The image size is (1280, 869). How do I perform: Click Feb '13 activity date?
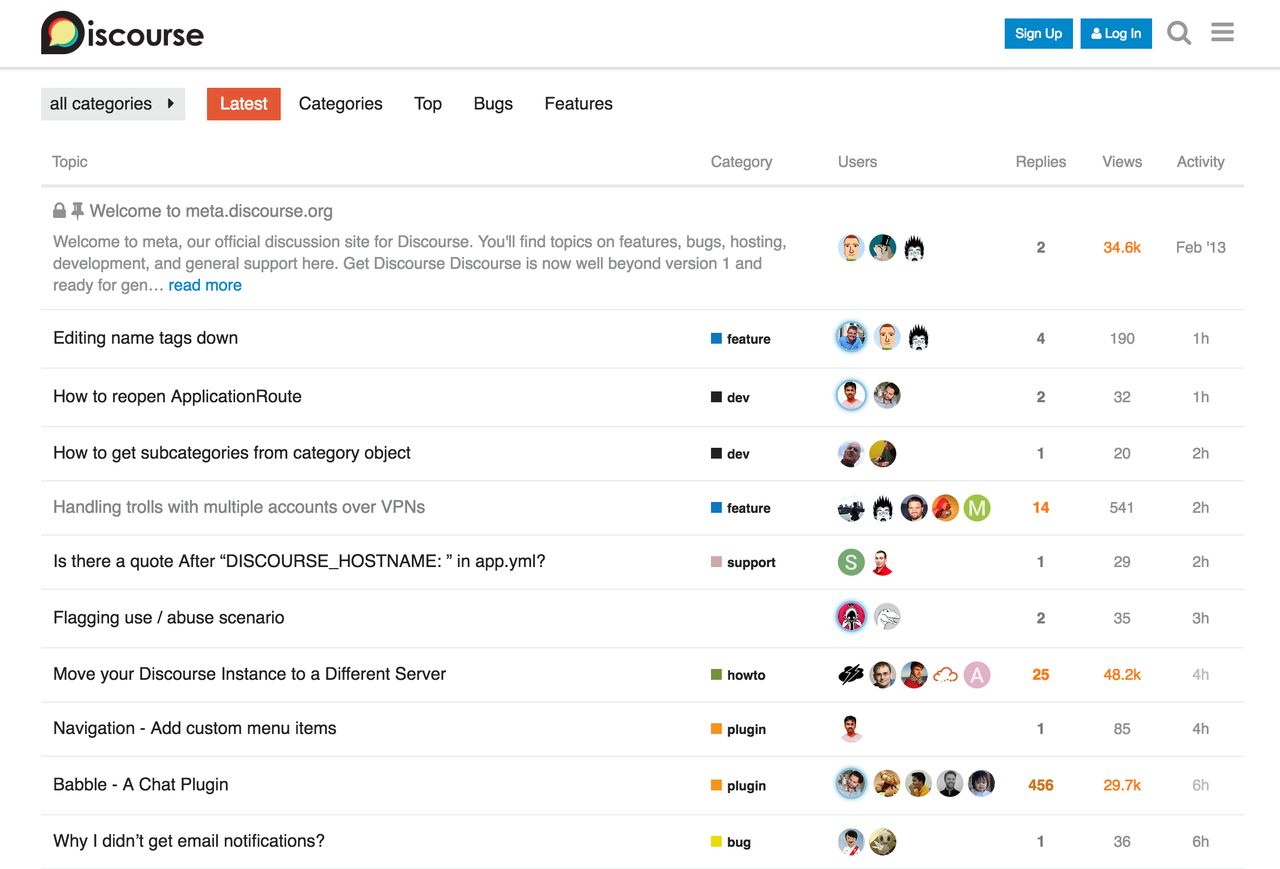point(1201,247)
